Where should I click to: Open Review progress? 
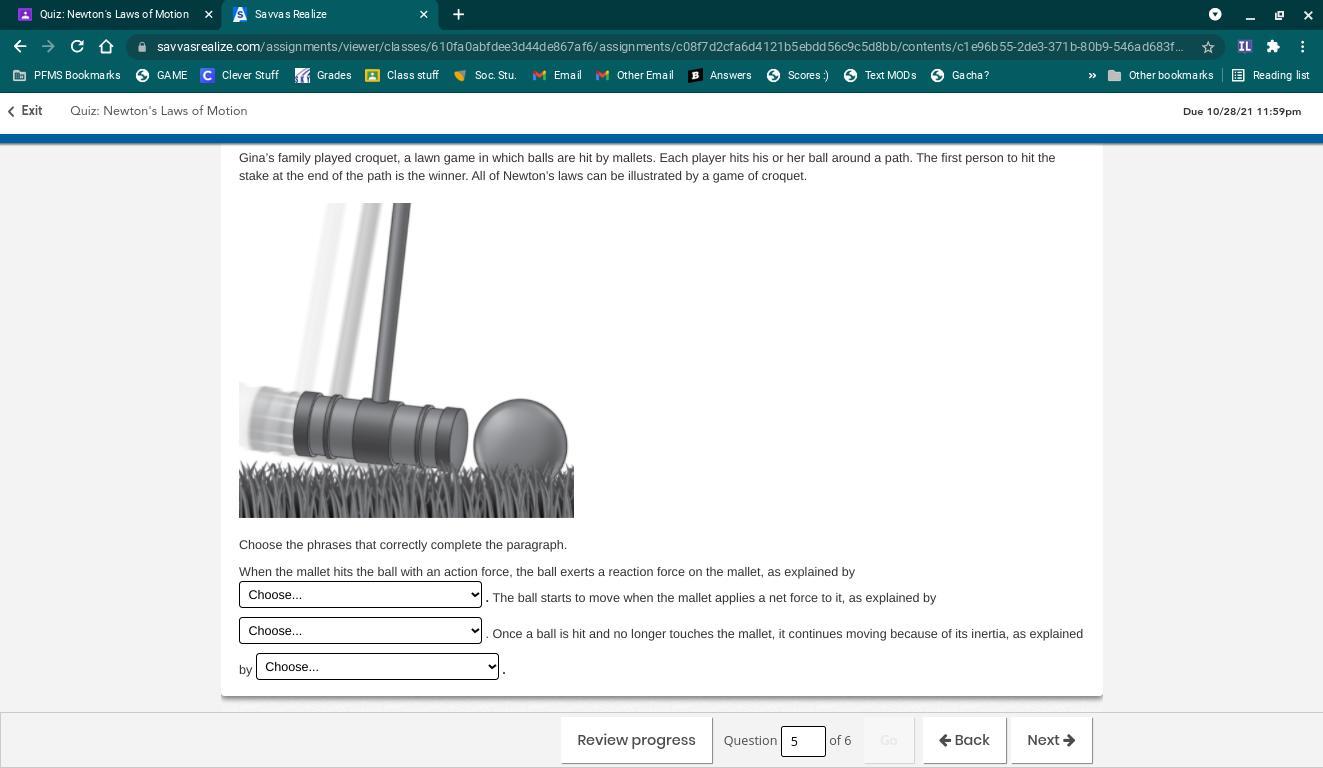[x=636, y=740]
